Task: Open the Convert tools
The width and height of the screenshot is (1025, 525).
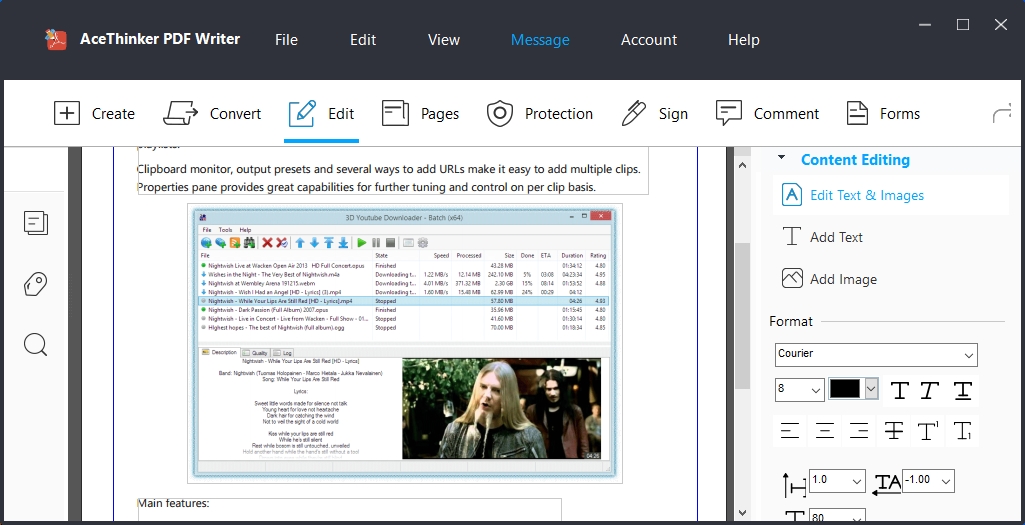Action: (x=212, y=114)
